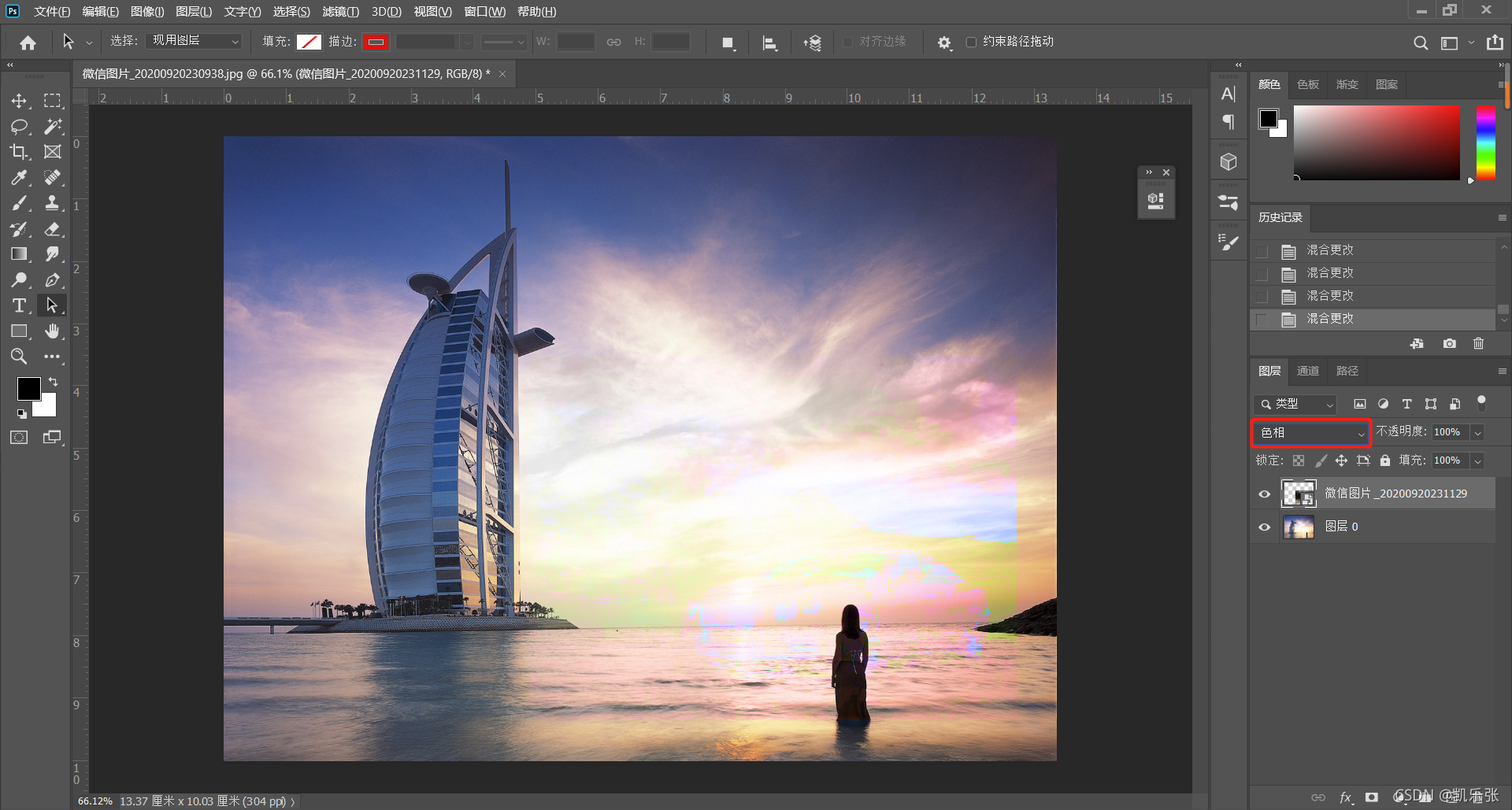
Task: Select the Eyedropper tool
Action: 19,177
